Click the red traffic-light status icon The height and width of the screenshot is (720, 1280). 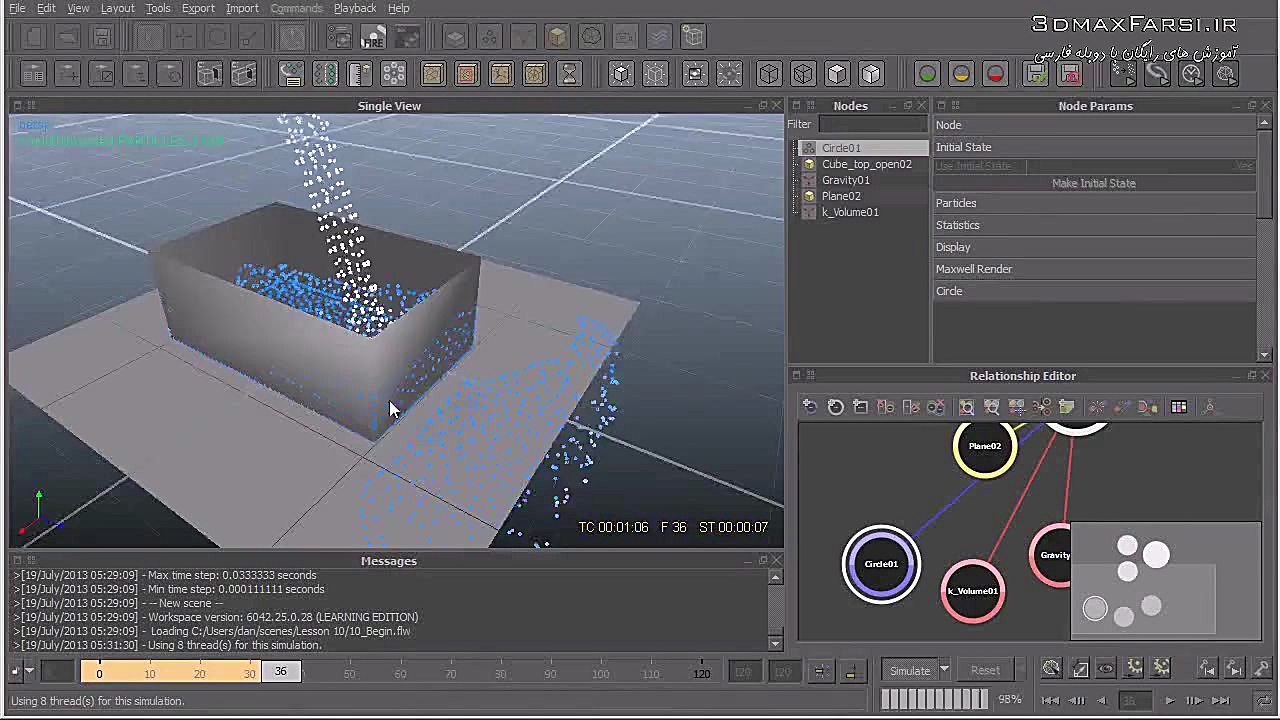[x=995, y=74]
